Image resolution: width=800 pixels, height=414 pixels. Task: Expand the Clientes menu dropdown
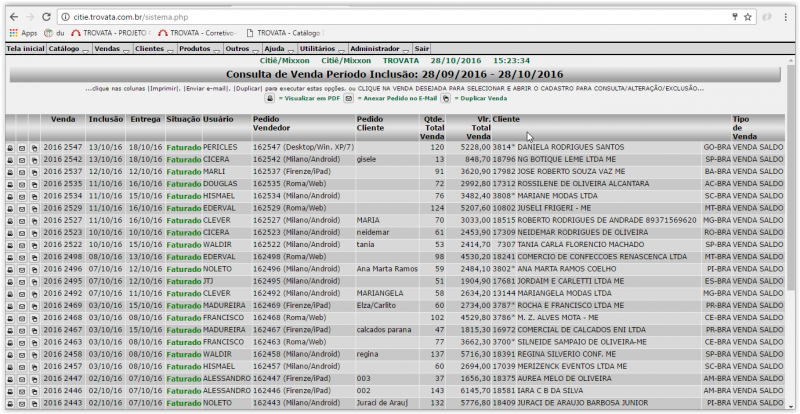click(155, 49)
